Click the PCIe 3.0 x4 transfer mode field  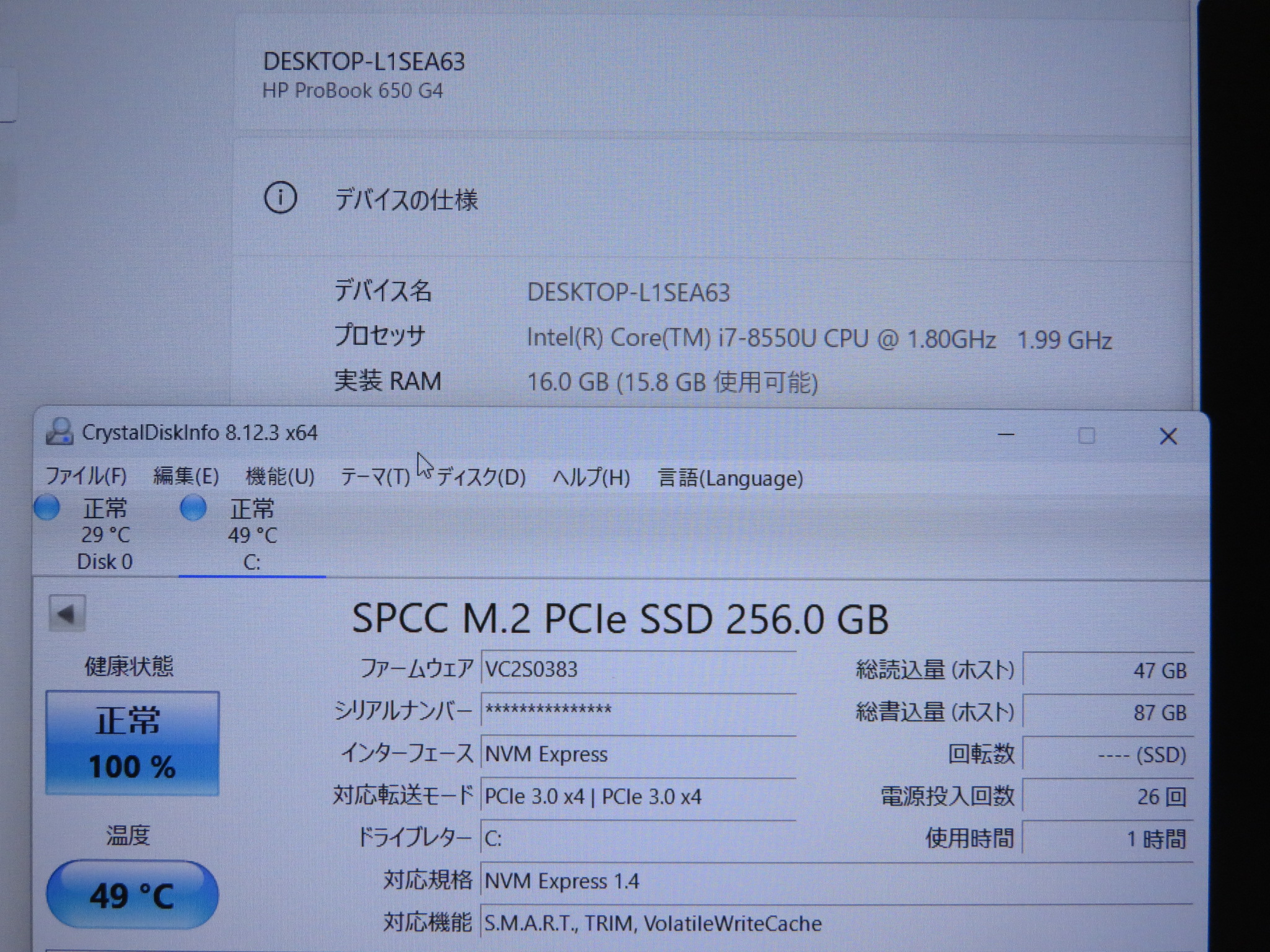[638, 796]
